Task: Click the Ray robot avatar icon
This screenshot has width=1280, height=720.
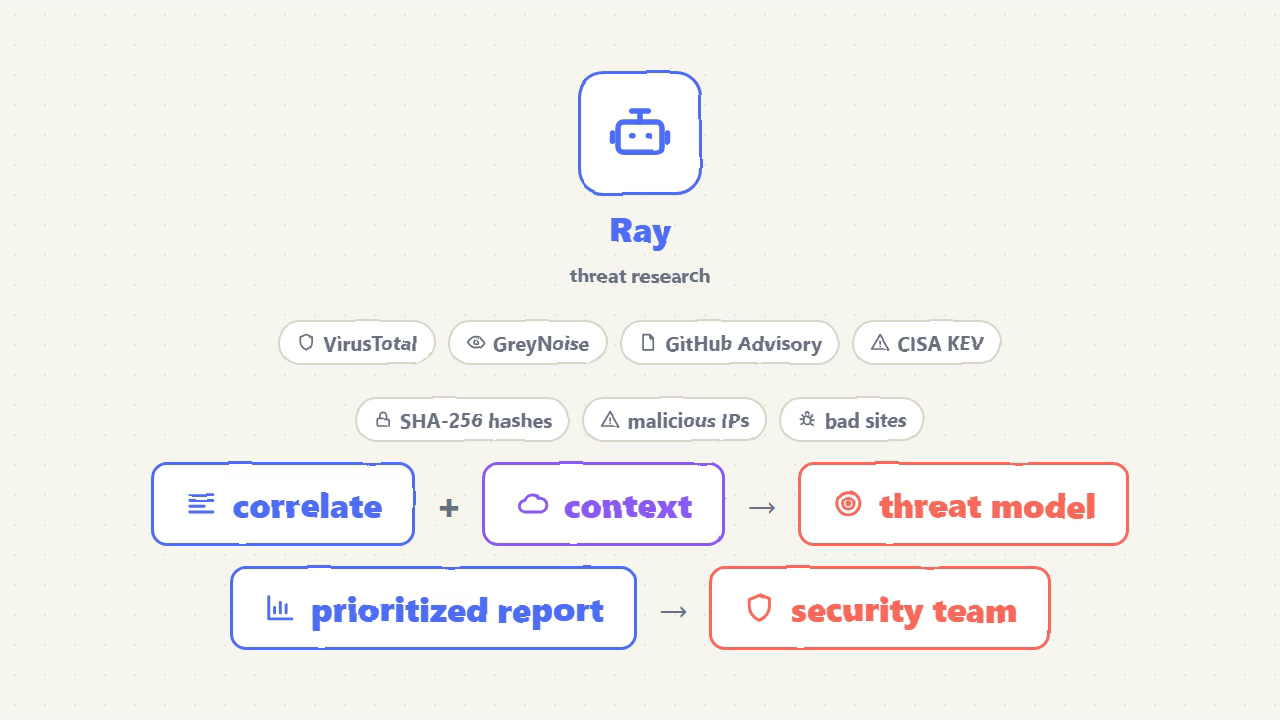Action: [640, 133]
